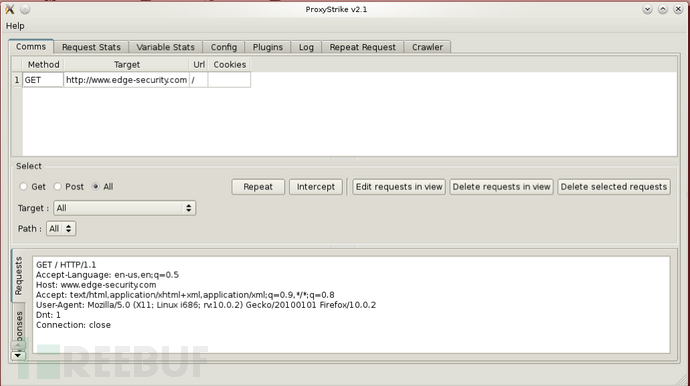Select the vertical Responses side tab
This screenshot has width=690, height=386.
click(x=18, y=325)
